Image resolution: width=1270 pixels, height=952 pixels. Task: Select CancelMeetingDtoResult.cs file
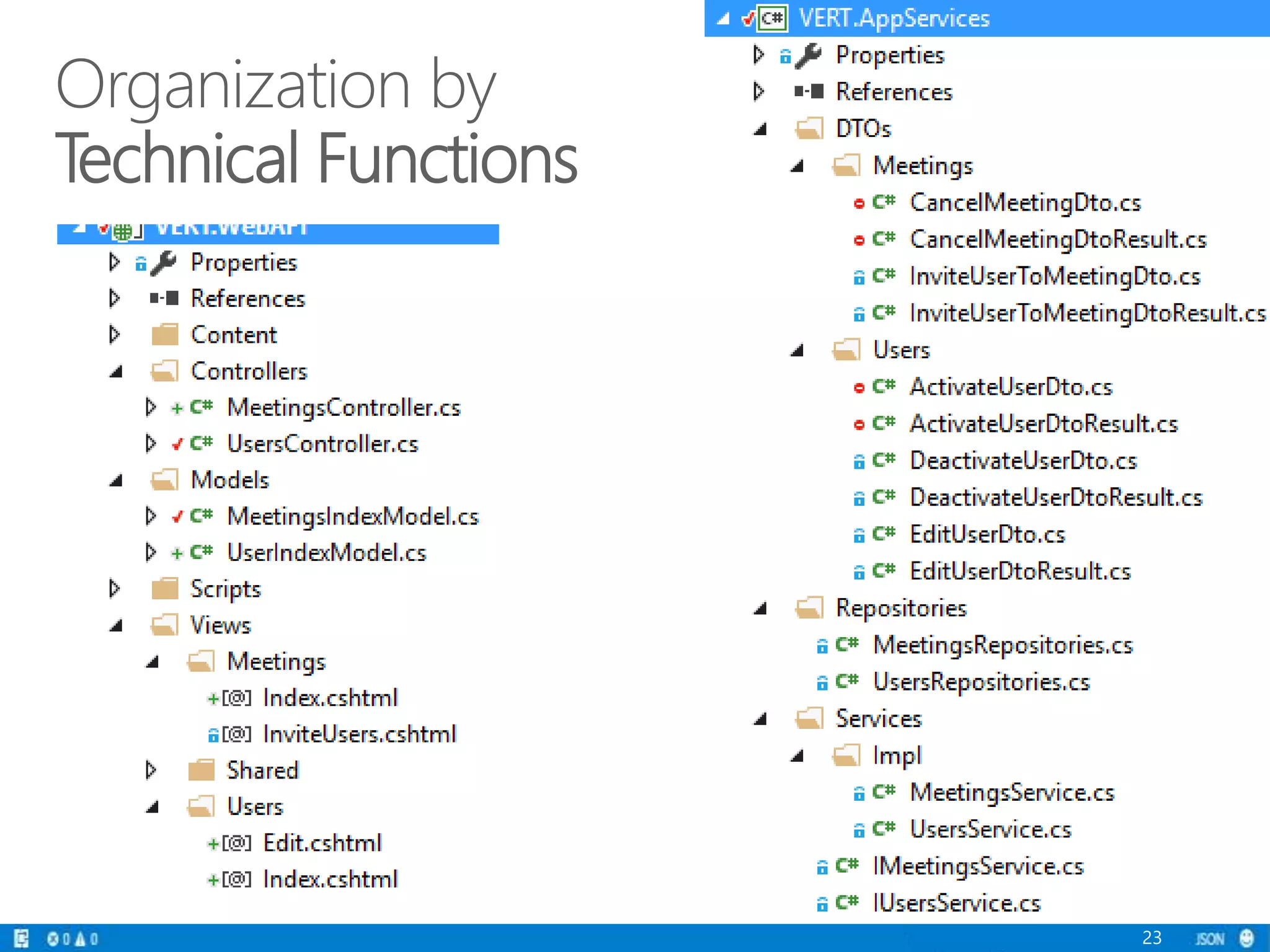pos(1058,239)
